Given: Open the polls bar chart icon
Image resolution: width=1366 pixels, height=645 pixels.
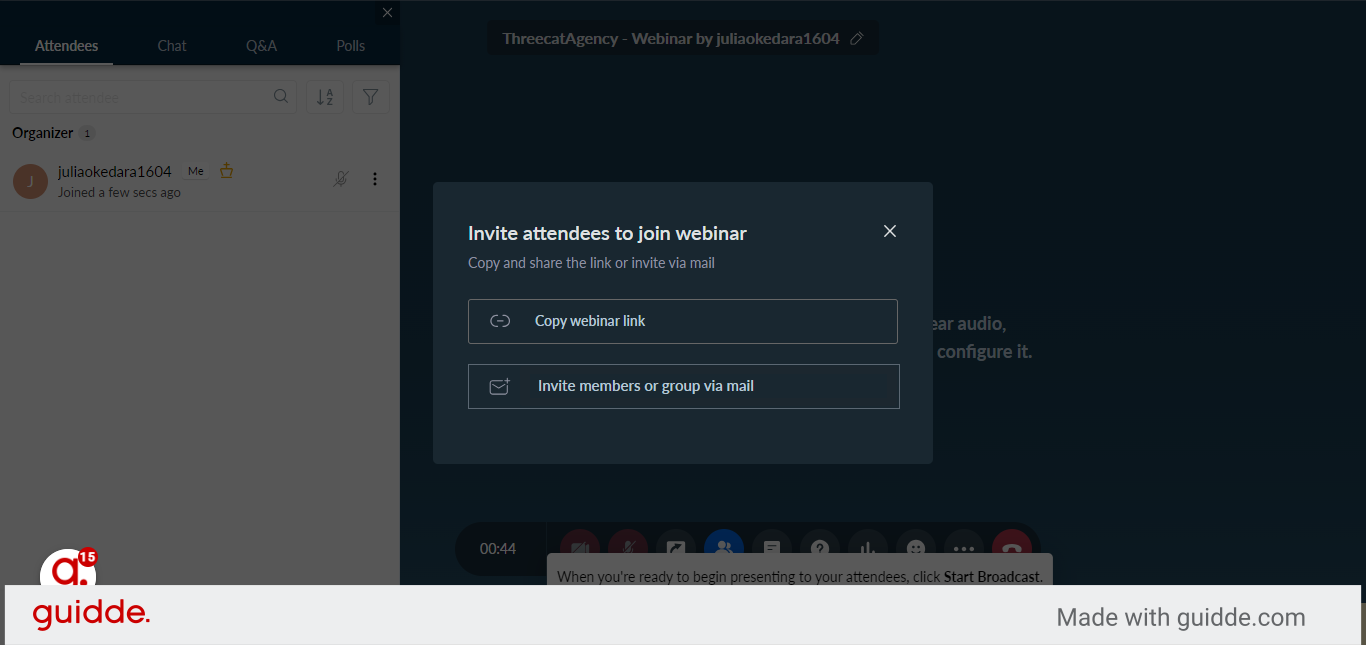Looking at the screenshot, I should [x=868, y=548].
